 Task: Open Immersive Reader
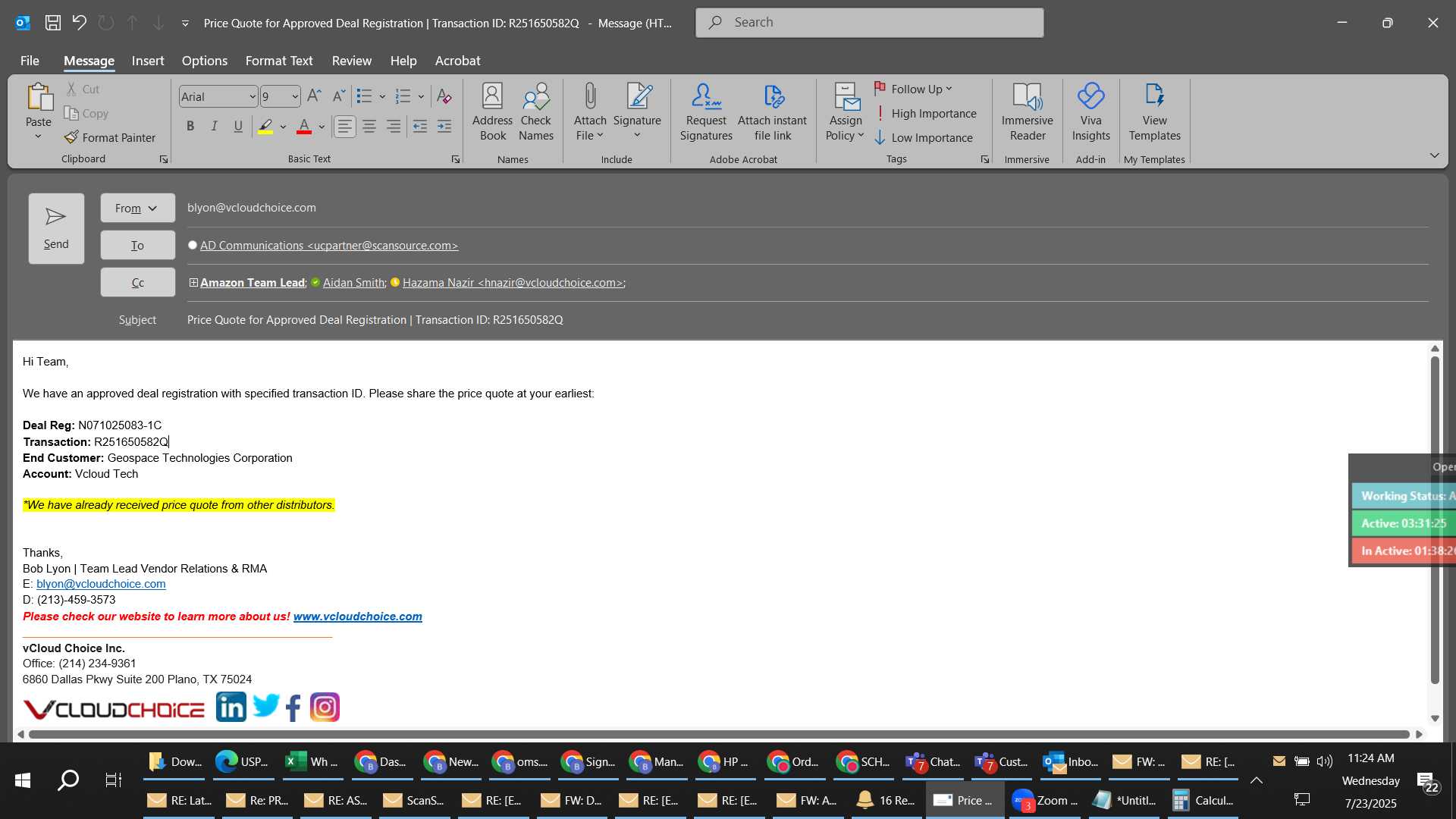[1027, 112]
